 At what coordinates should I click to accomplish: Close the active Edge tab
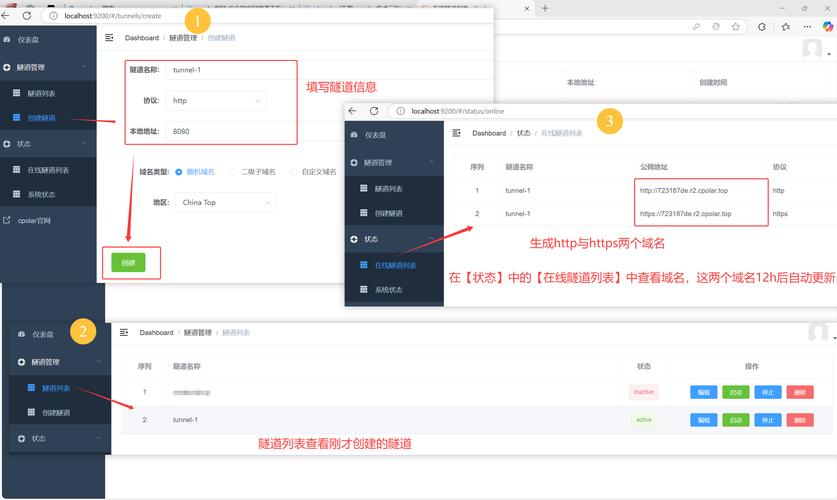[x=527, y=9]
